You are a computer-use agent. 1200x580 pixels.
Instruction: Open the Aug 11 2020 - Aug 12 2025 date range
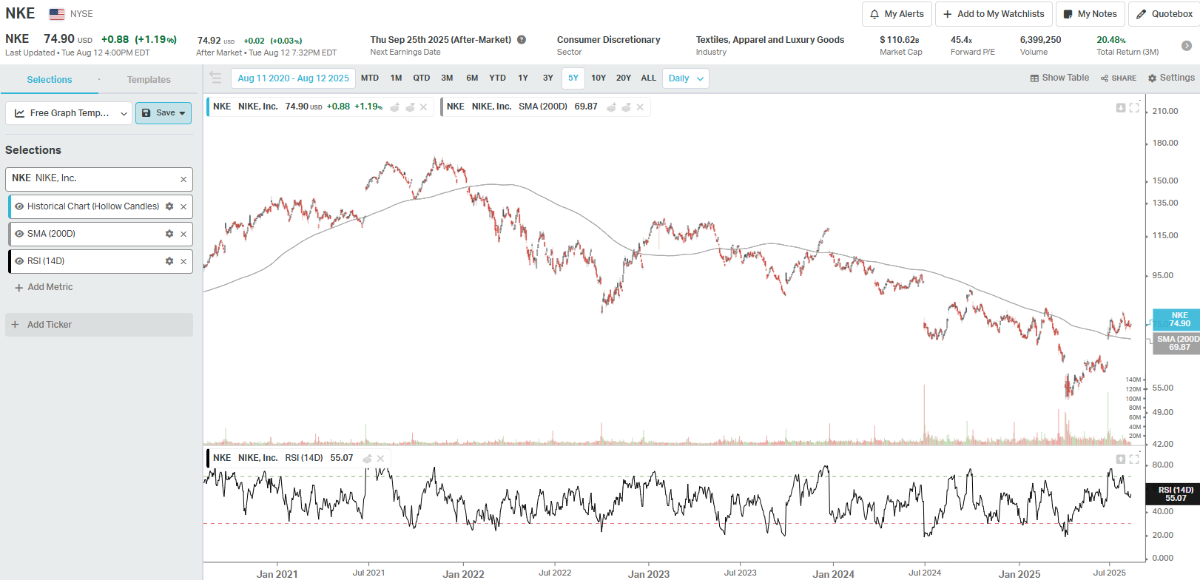[x=291, y=78]
